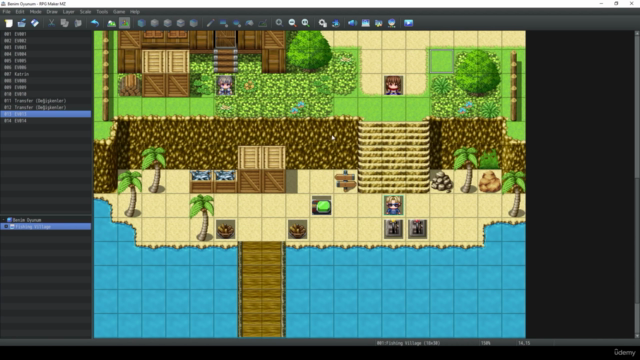Click the Paste icon in toolbar
Image resolution: width=640 pixels, height=360 pixels.
[x=78, y=23]
